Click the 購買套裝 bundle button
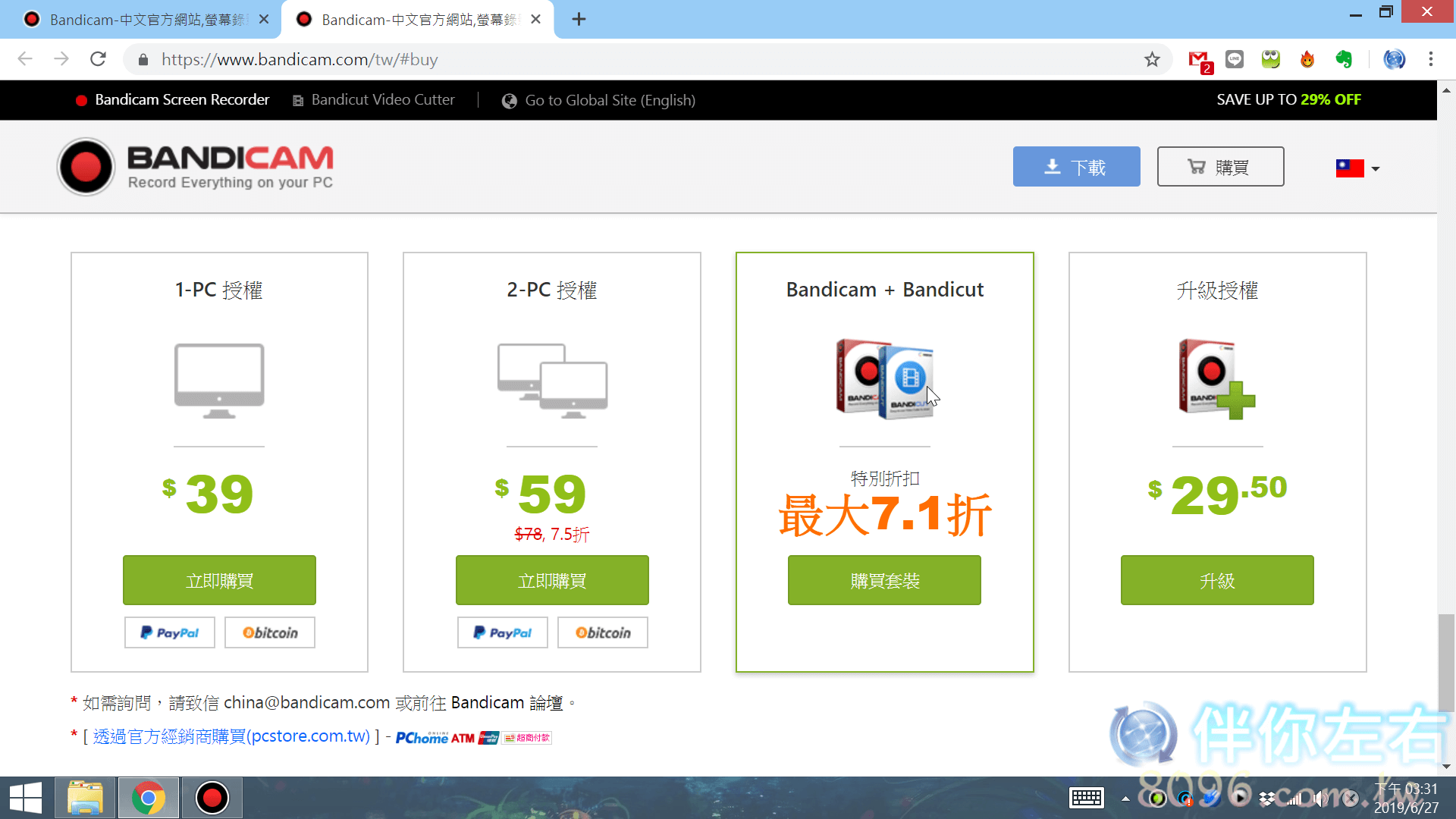 [x=884, y=580]
